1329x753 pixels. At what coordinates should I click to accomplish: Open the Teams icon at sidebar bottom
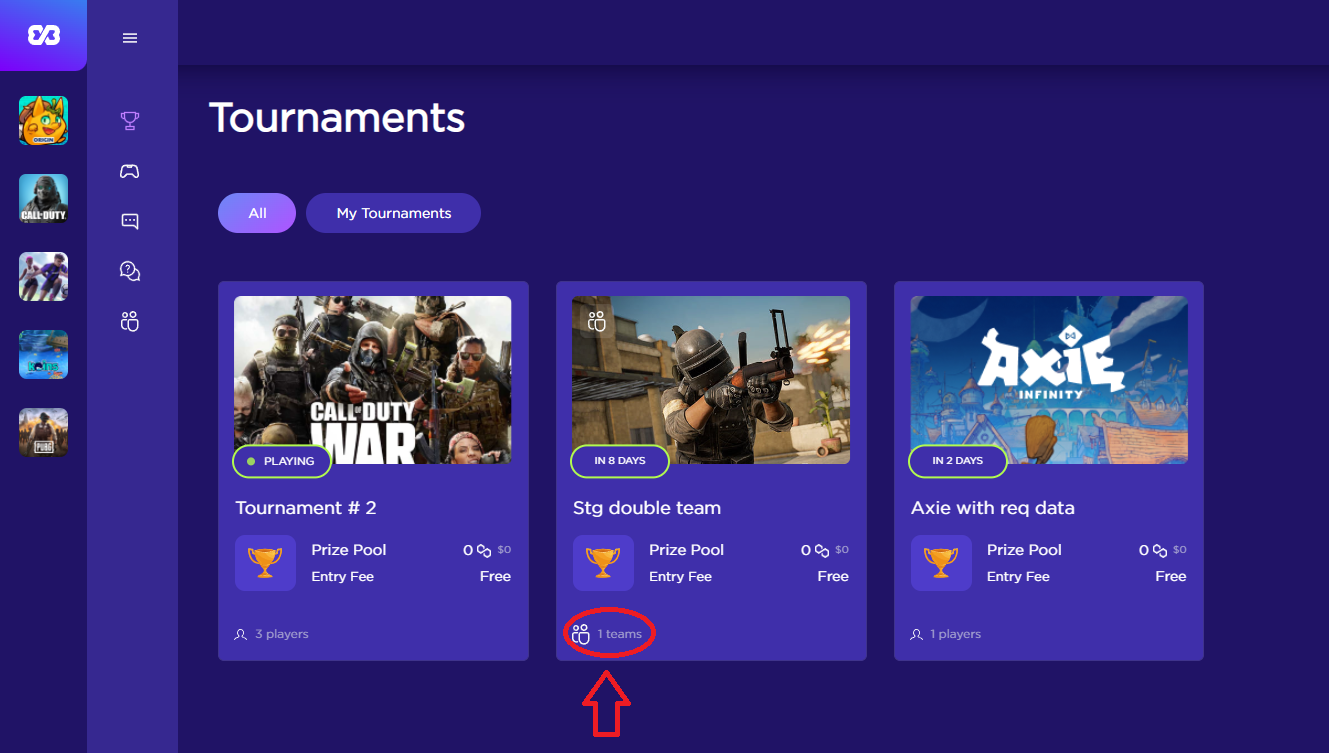point(130,321)
